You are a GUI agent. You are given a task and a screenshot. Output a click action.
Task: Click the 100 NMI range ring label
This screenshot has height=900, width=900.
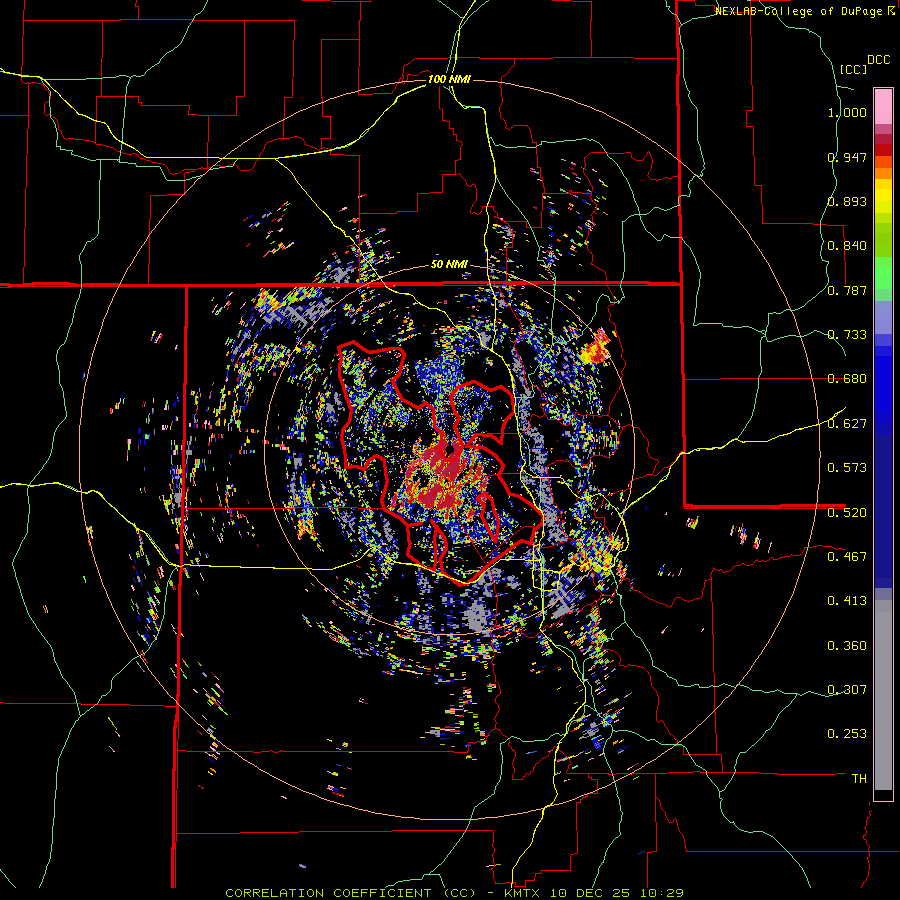pyautogui.click(x=449, y=79)
